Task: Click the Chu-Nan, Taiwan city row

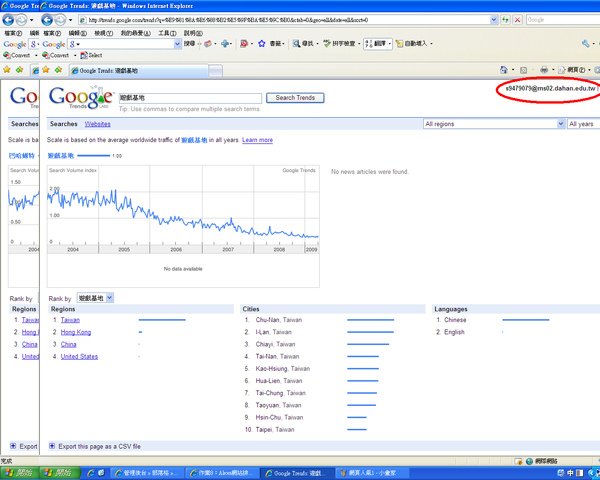Action: coord(320,320)
